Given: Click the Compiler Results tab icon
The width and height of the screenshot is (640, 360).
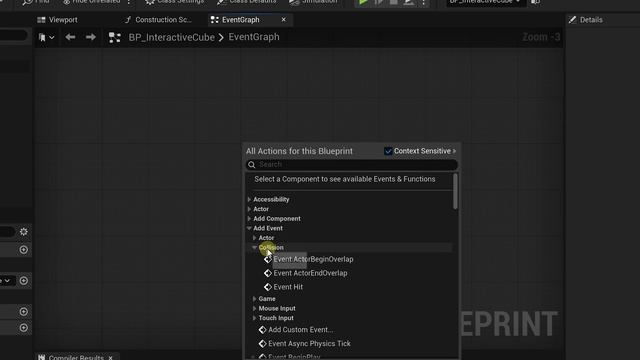Looking at the screenshot, I should 42,358.
